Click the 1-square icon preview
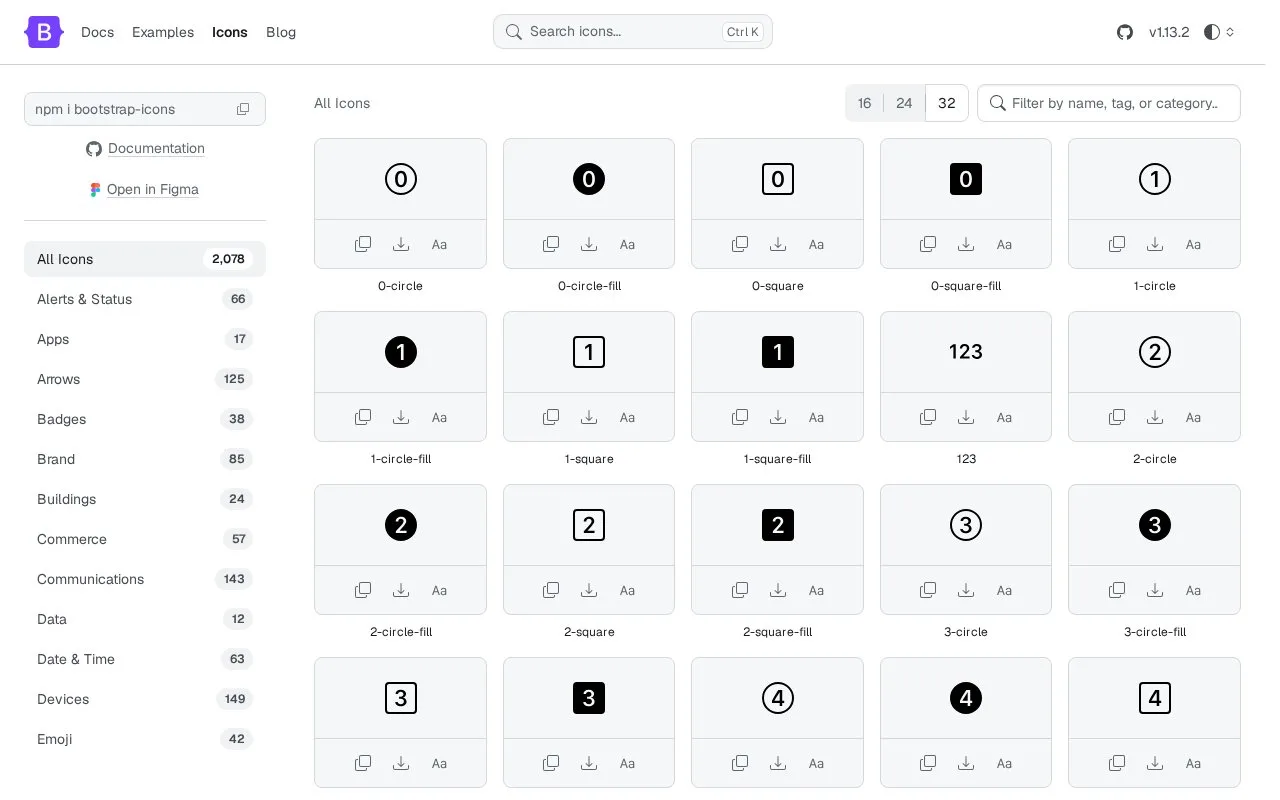1280x800 pixels. click(589, 352)
